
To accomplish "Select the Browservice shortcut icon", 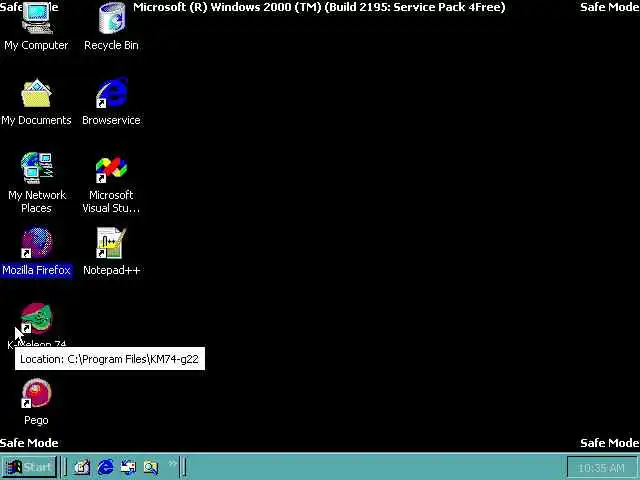I will coord(111,93).
